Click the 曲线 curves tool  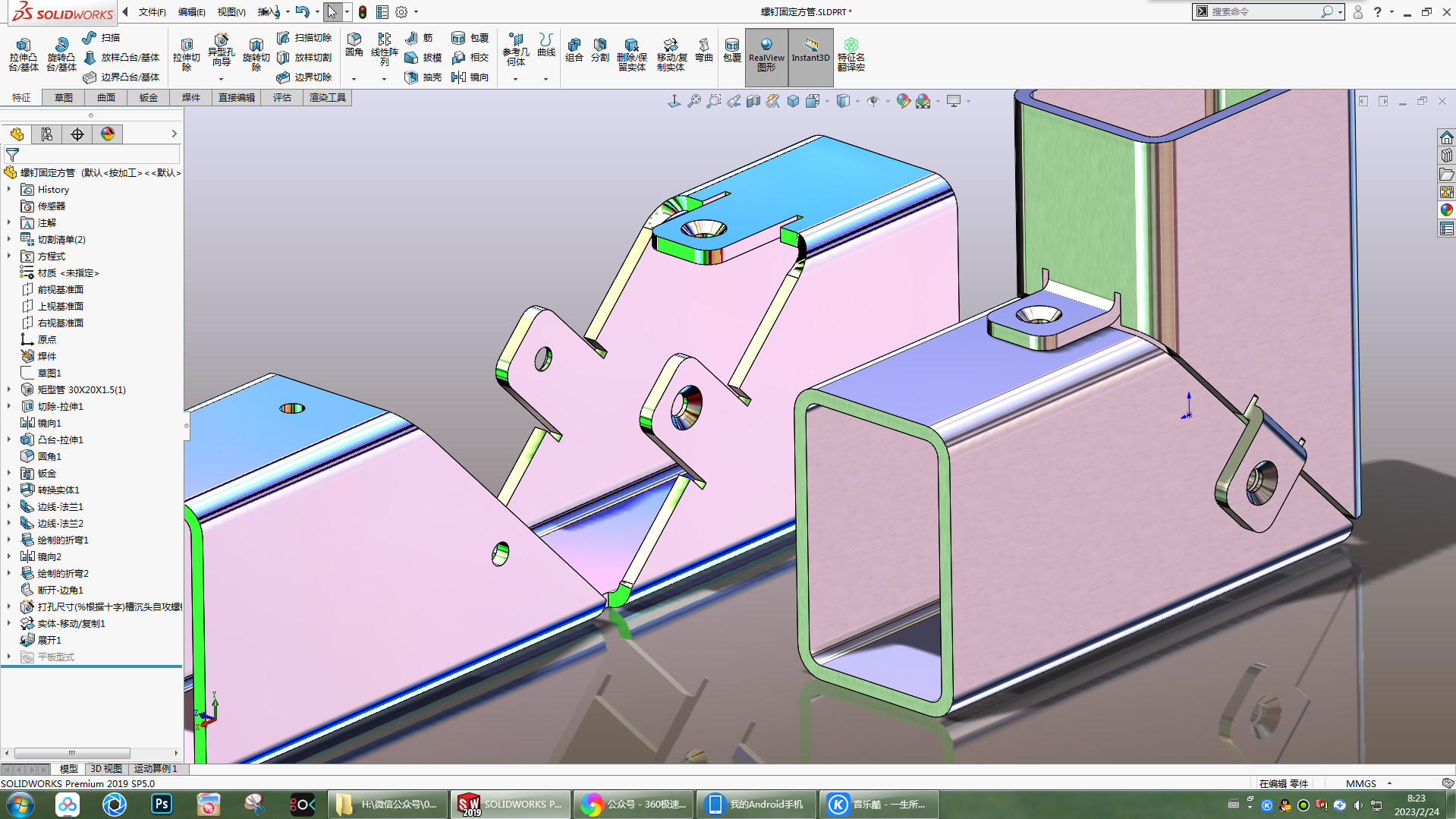pyautogui.click(x=546, y=45)
